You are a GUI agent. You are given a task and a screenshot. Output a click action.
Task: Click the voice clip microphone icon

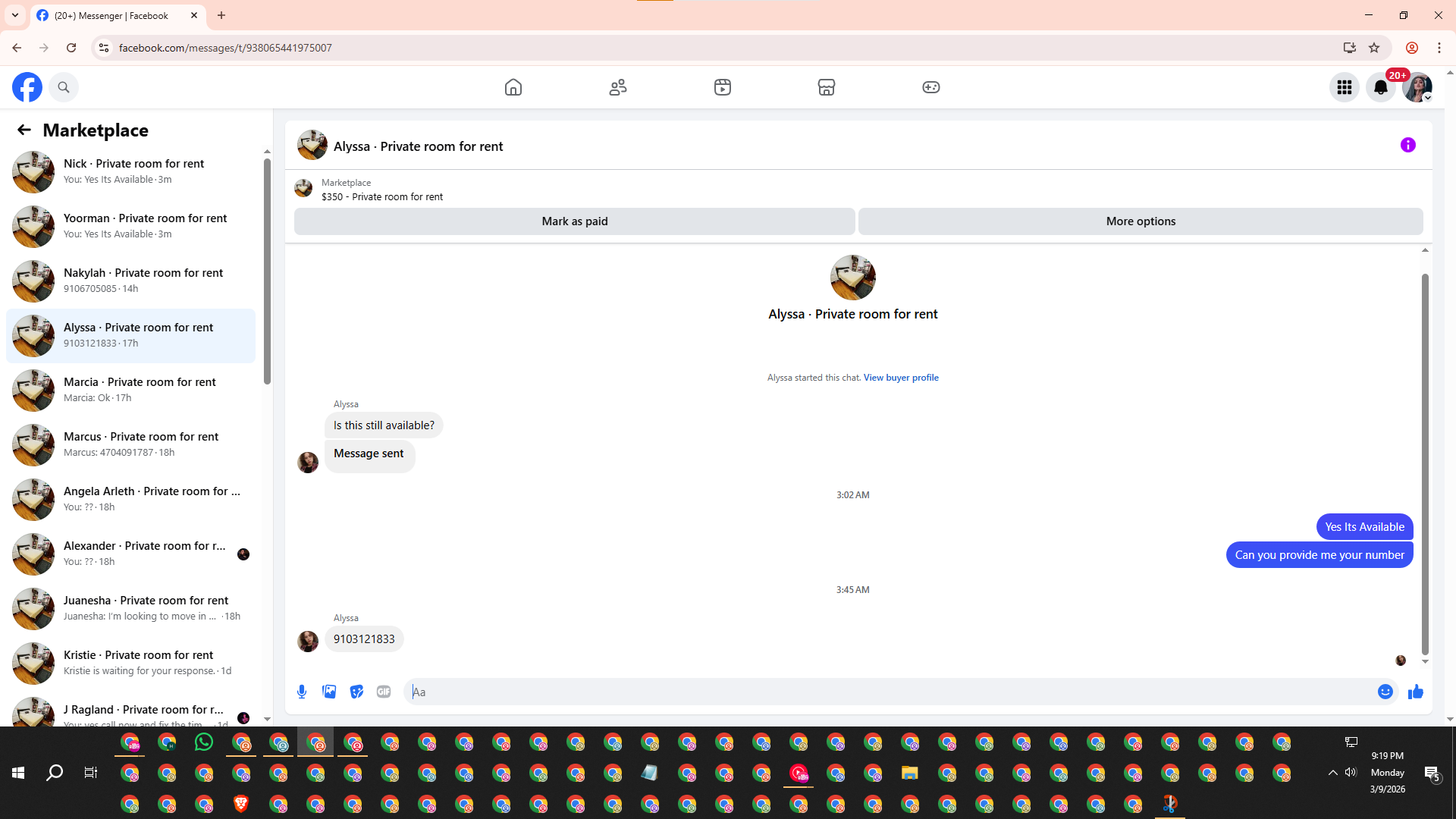(x=302, y=692)
